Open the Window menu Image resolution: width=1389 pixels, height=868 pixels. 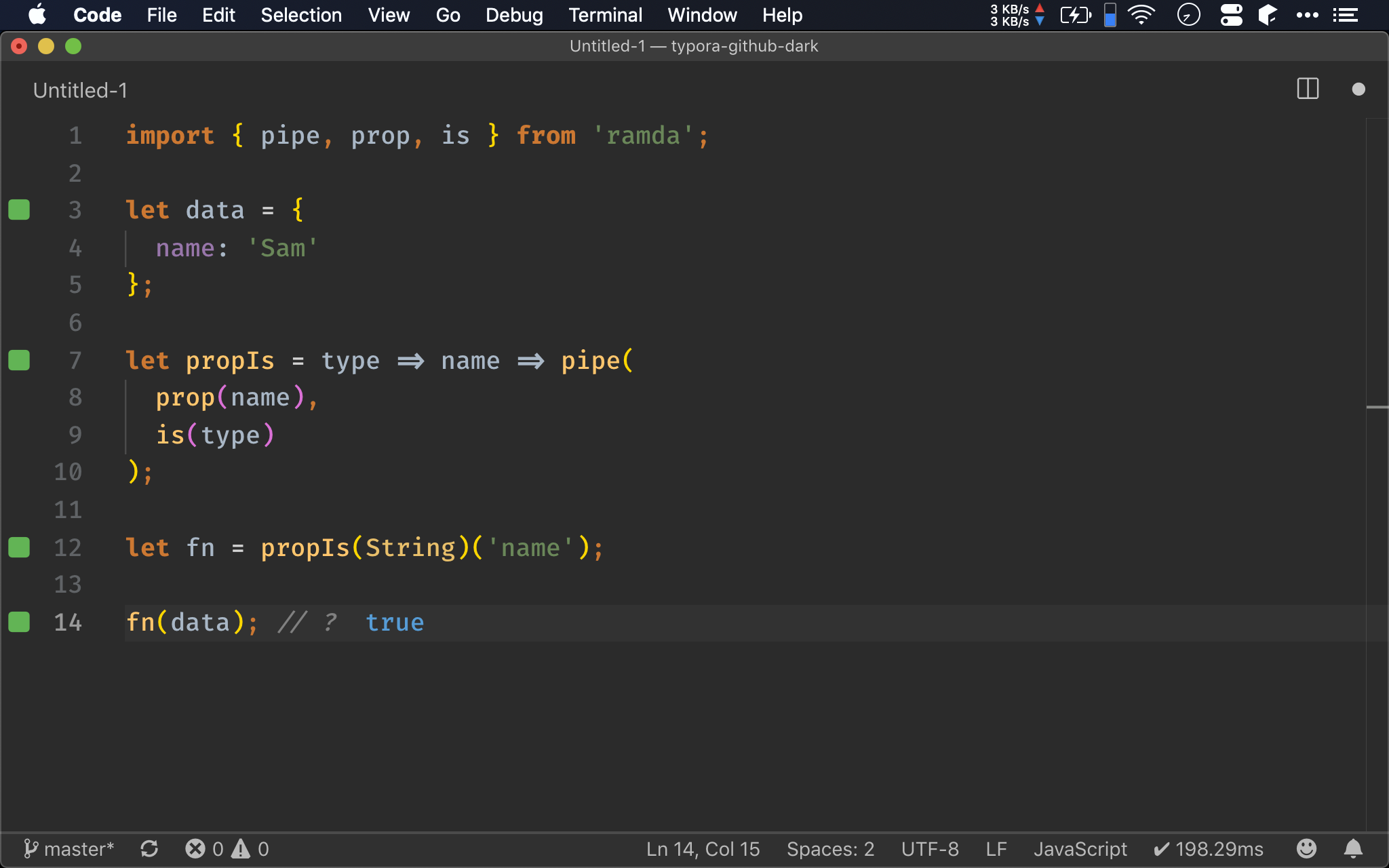tap(702, 15)
